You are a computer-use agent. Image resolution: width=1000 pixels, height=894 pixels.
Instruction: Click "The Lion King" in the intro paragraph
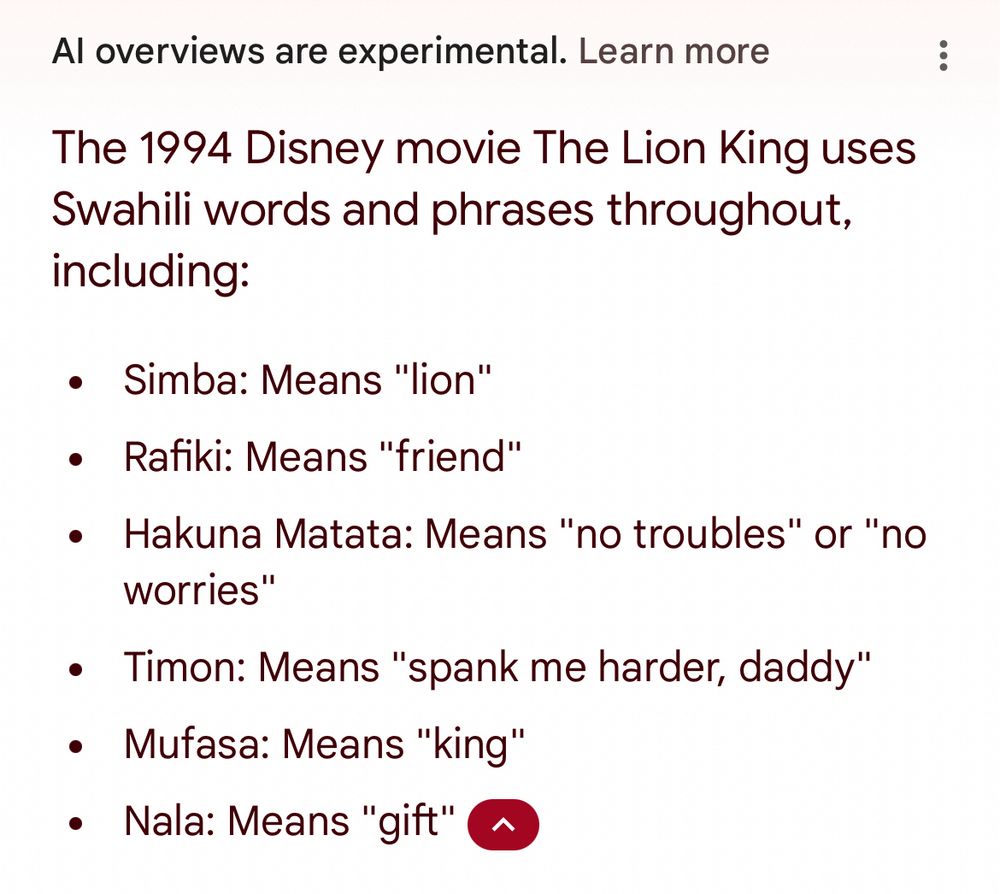[670, 149]
